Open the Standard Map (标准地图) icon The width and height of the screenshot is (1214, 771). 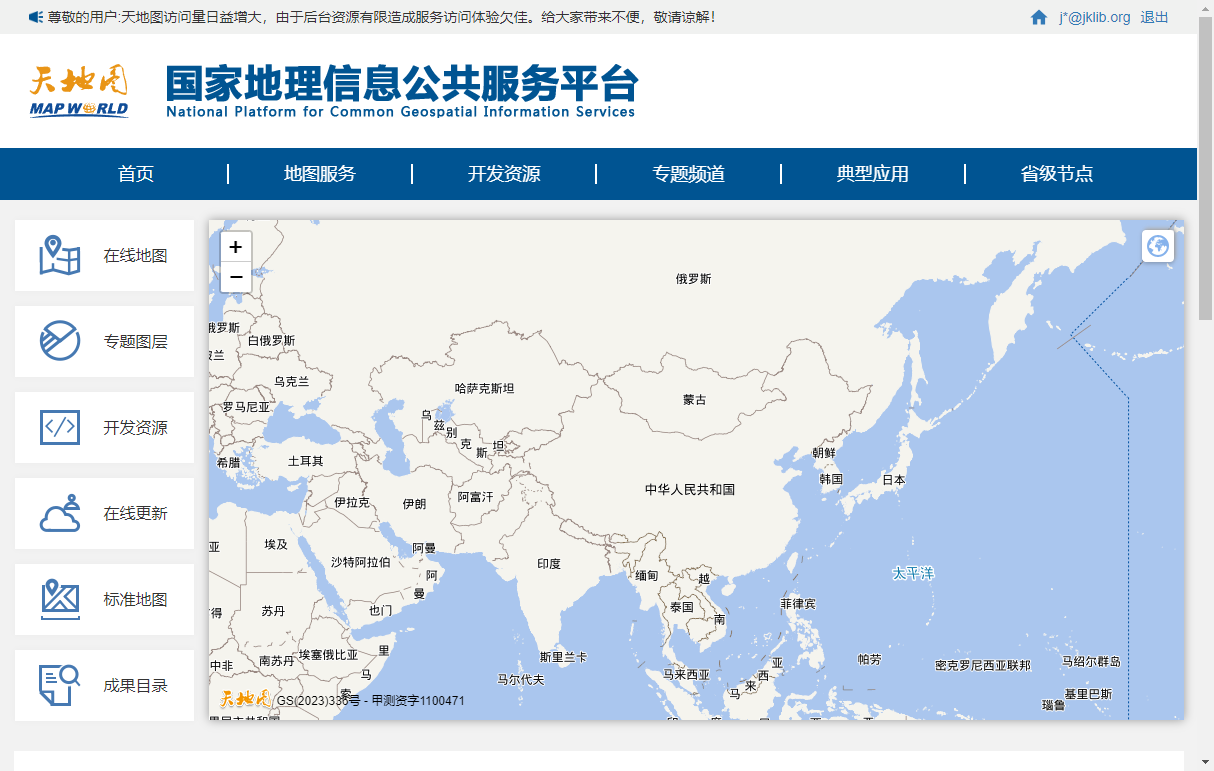(60, 600)
